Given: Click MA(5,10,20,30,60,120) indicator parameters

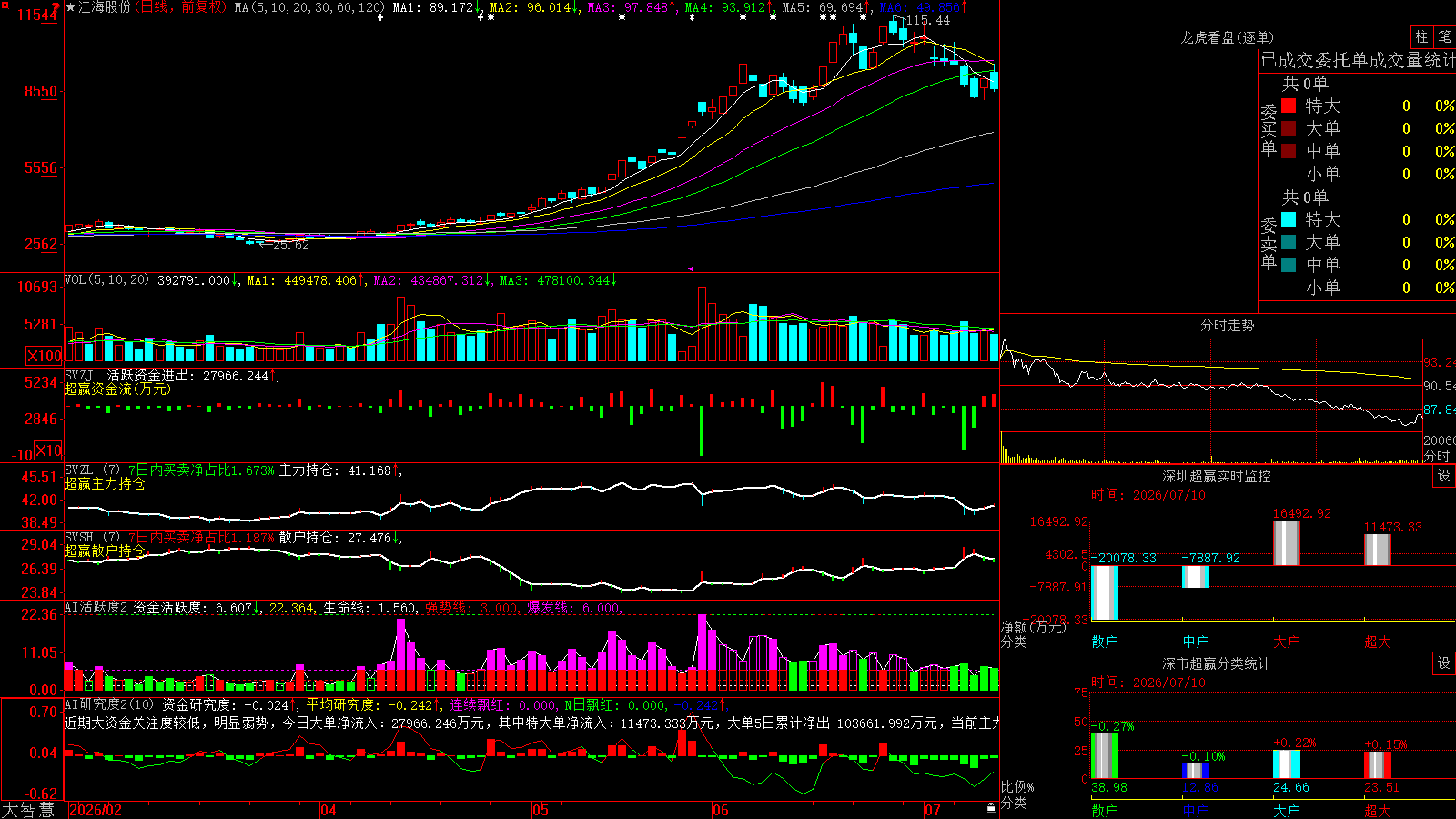Looking at the screenshot, I should tap(309, 7).
